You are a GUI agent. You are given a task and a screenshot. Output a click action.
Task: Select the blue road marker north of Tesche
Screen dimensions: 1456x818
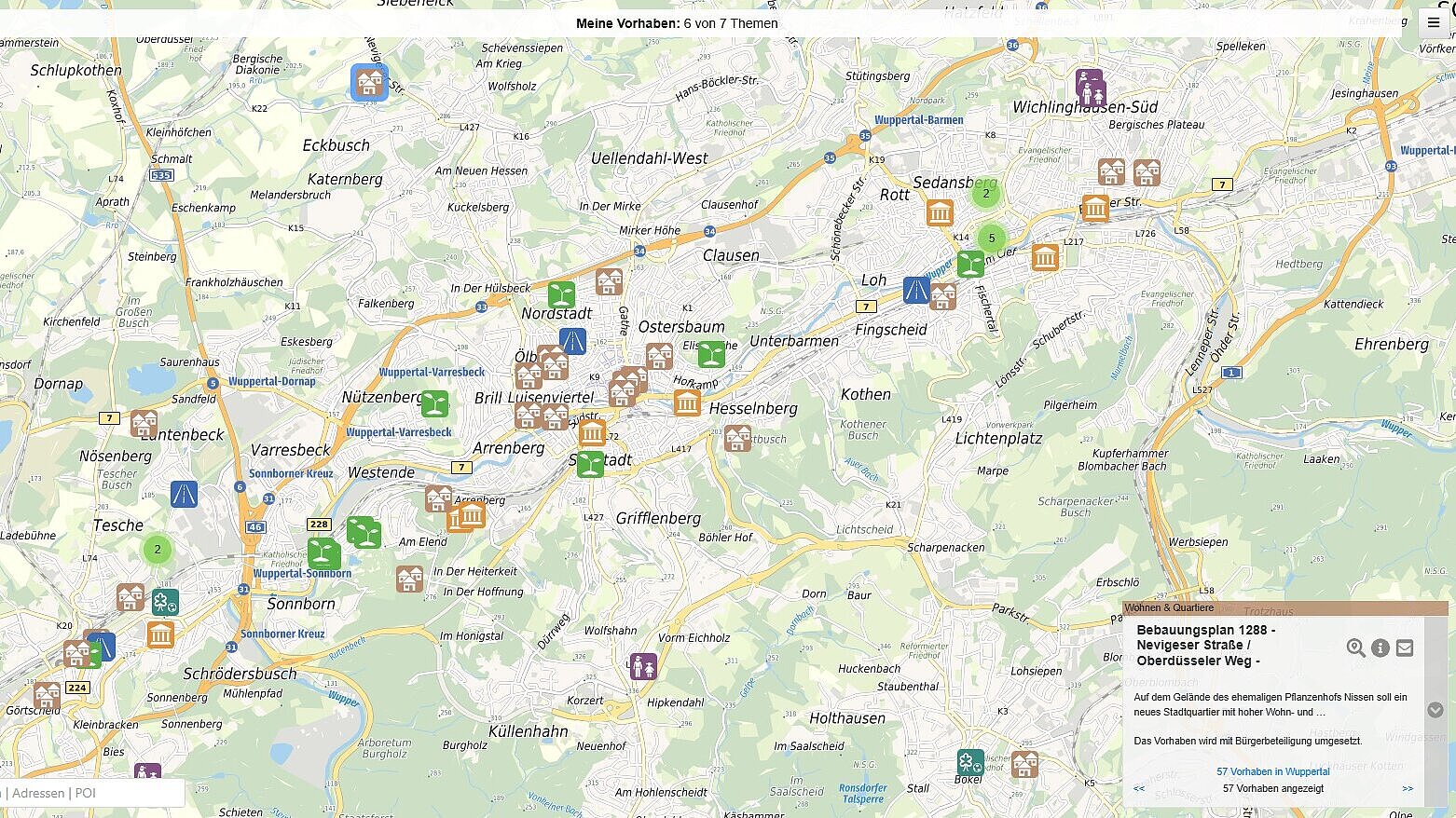(x=184, y=494)
